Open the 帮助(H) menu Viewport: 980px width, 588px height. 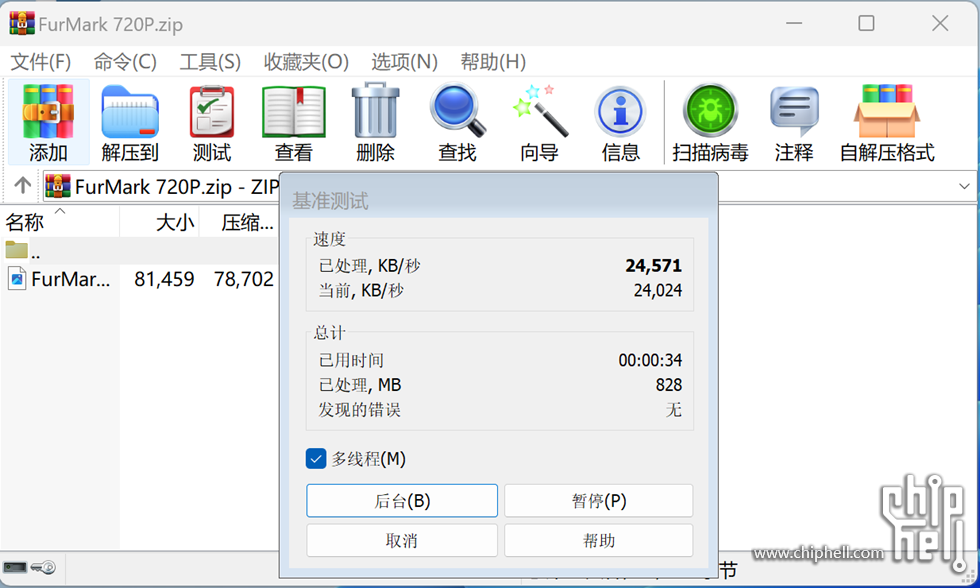pyautogui.click(x=493, y=62)
